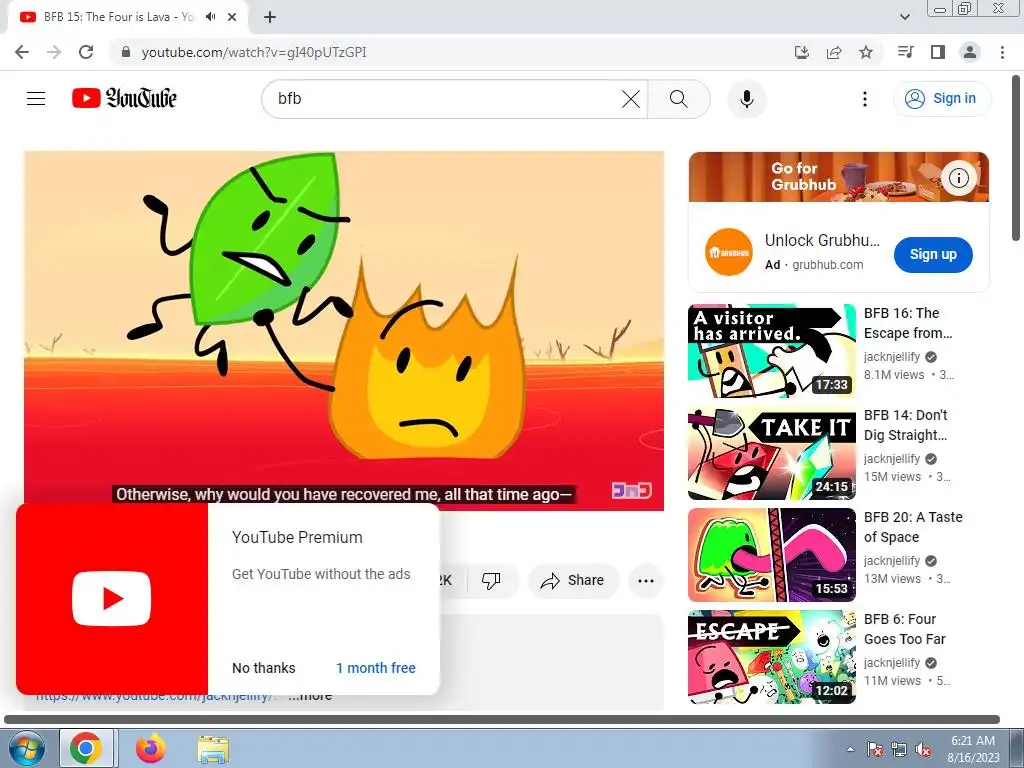Open File Explorer from taskbar
The image size is (1024, 768).
click(x=214, y=749)
